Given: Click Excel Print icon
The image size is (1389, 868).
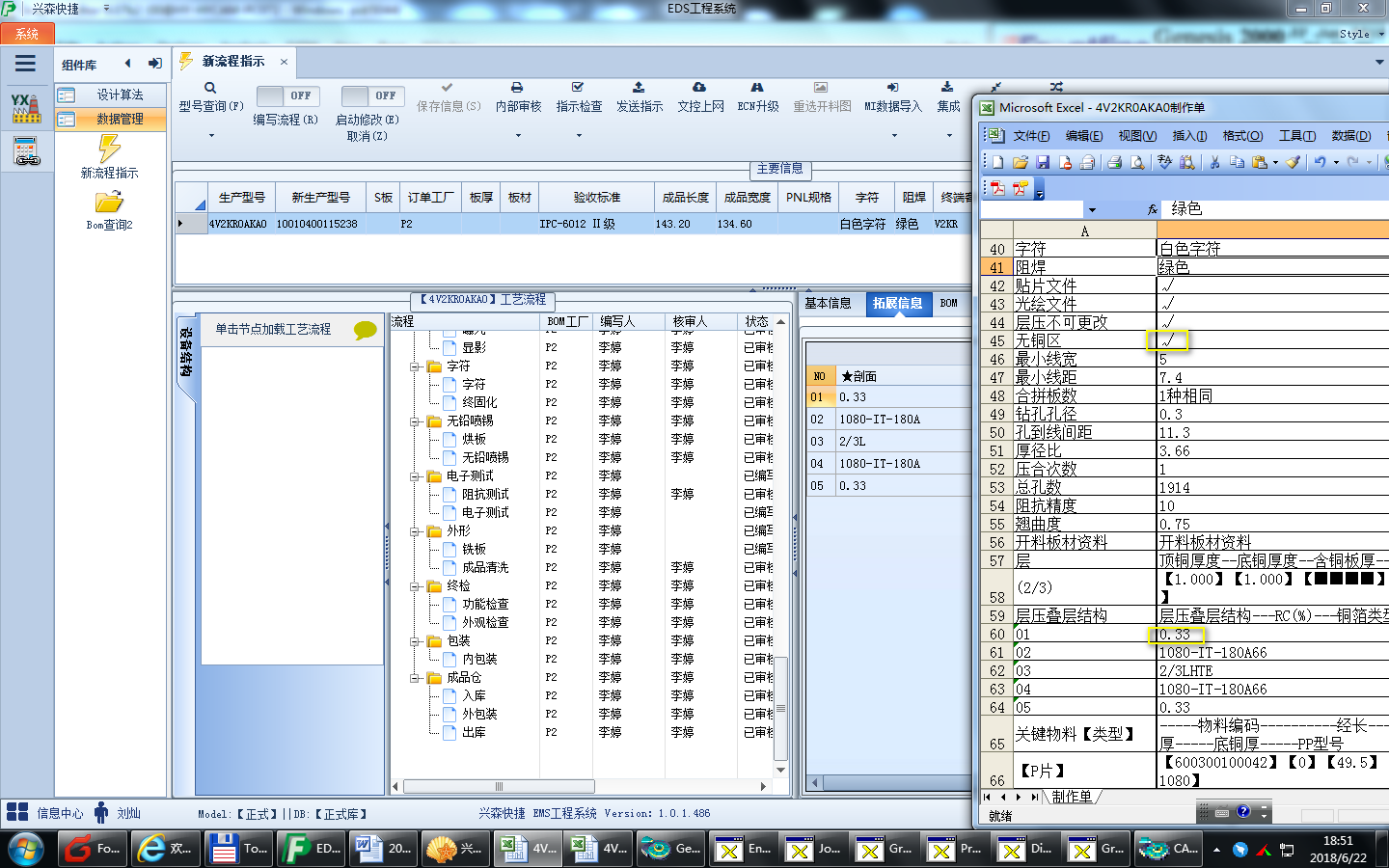Looking at the screenshot, I should click(1114, 162).
